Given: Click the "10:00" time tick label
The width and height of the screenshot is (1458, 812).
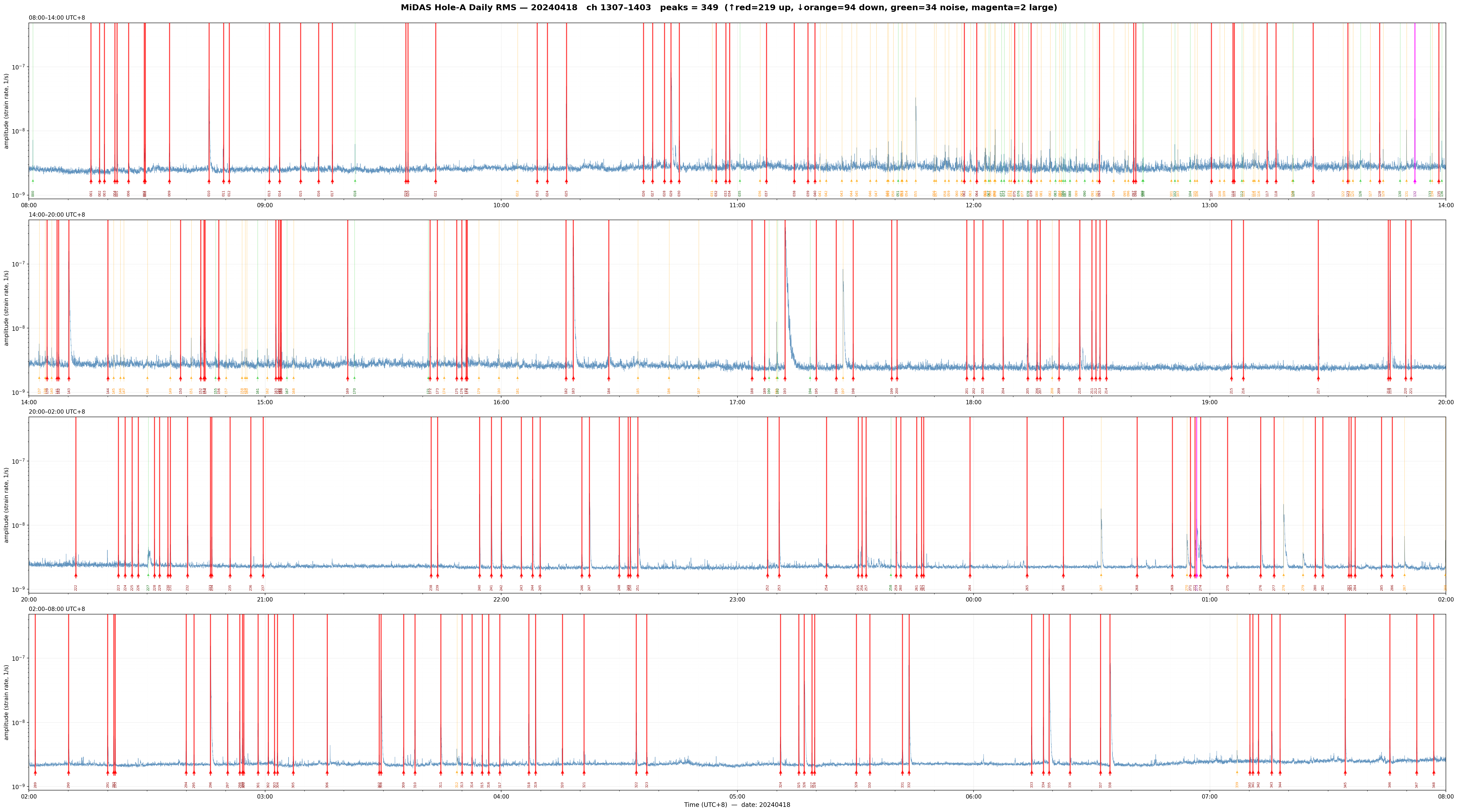Looking at the screenshot, I should click(x=501, y=205).
